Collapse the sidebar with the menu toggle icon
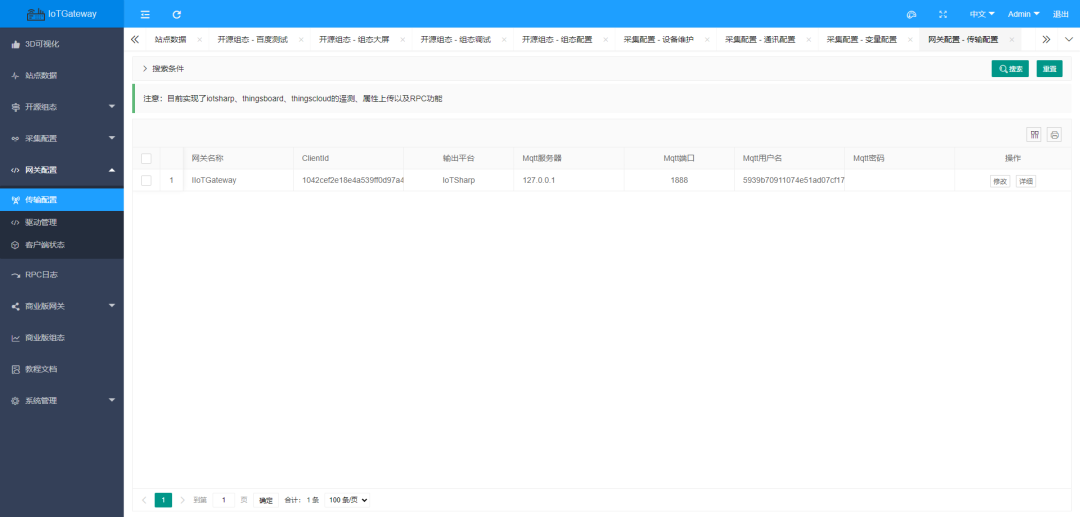This screenshot has width=1080, height=517. coord(145,14)
